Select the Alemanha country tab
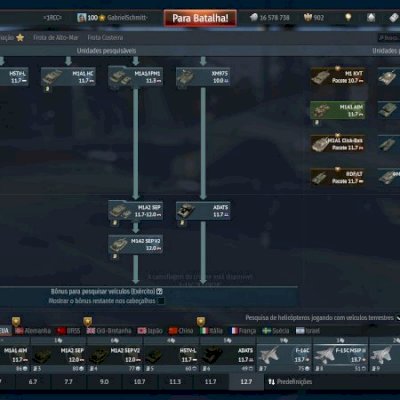Screen dimensions: 400x400 [33, 331]
